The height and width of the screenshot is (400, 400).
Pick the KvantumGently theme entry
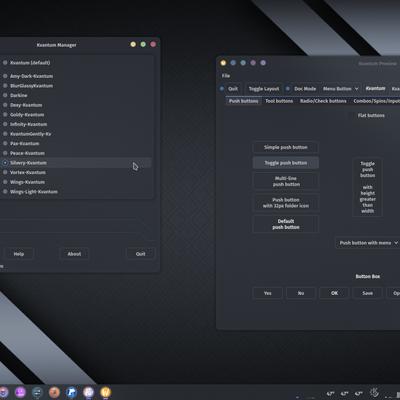coord(30,134)
